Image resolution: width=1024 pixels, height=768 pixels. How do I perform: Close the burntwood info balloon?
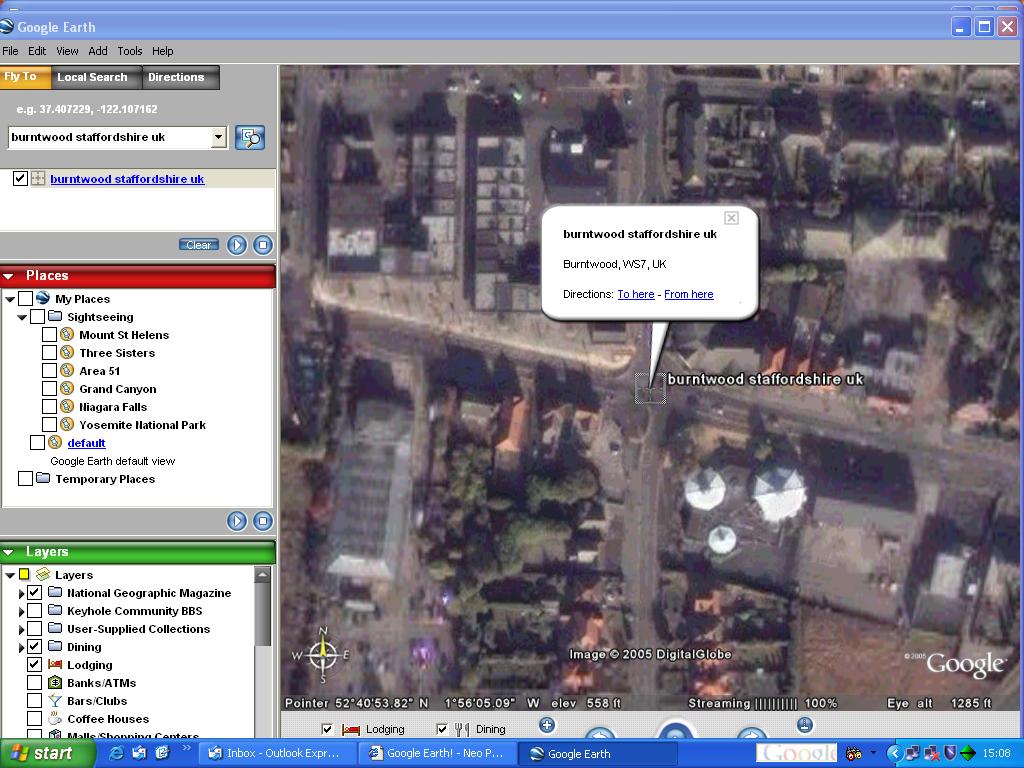point(731,218)
